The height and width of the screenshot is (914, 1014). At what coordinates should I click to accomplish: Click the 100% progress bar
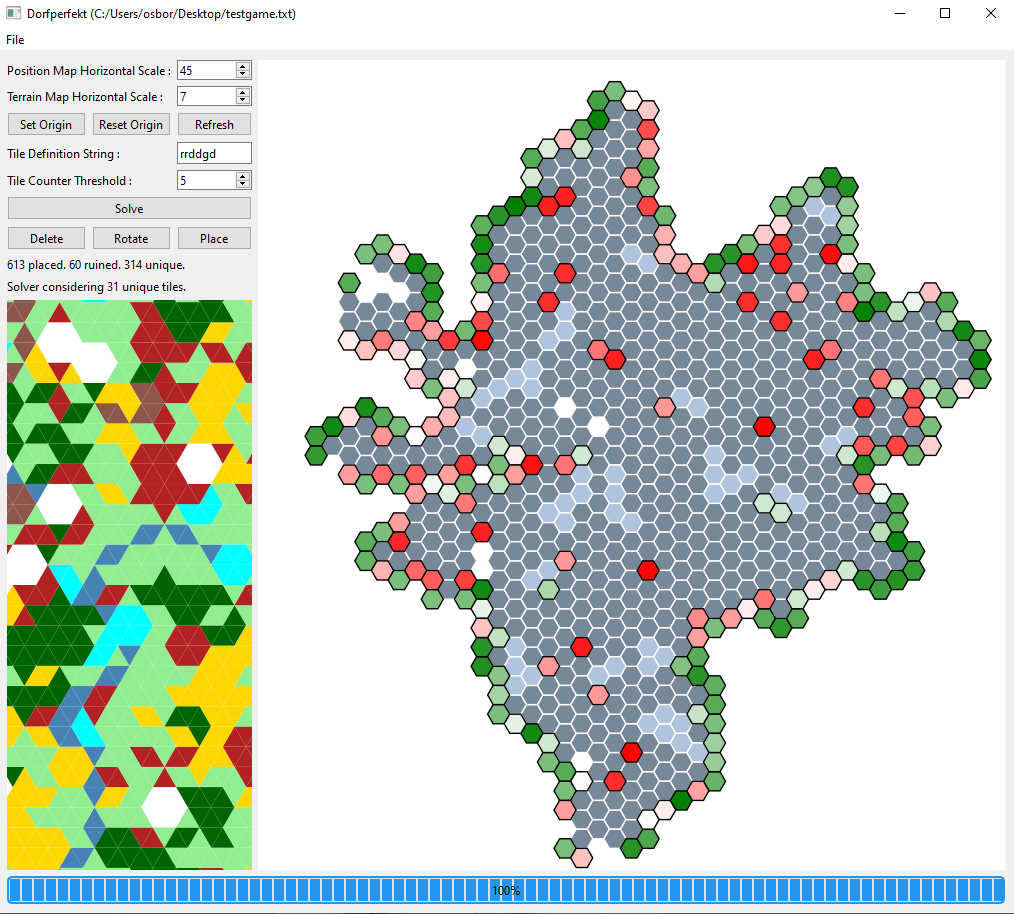pyautogui.click(x=506, y=890)
